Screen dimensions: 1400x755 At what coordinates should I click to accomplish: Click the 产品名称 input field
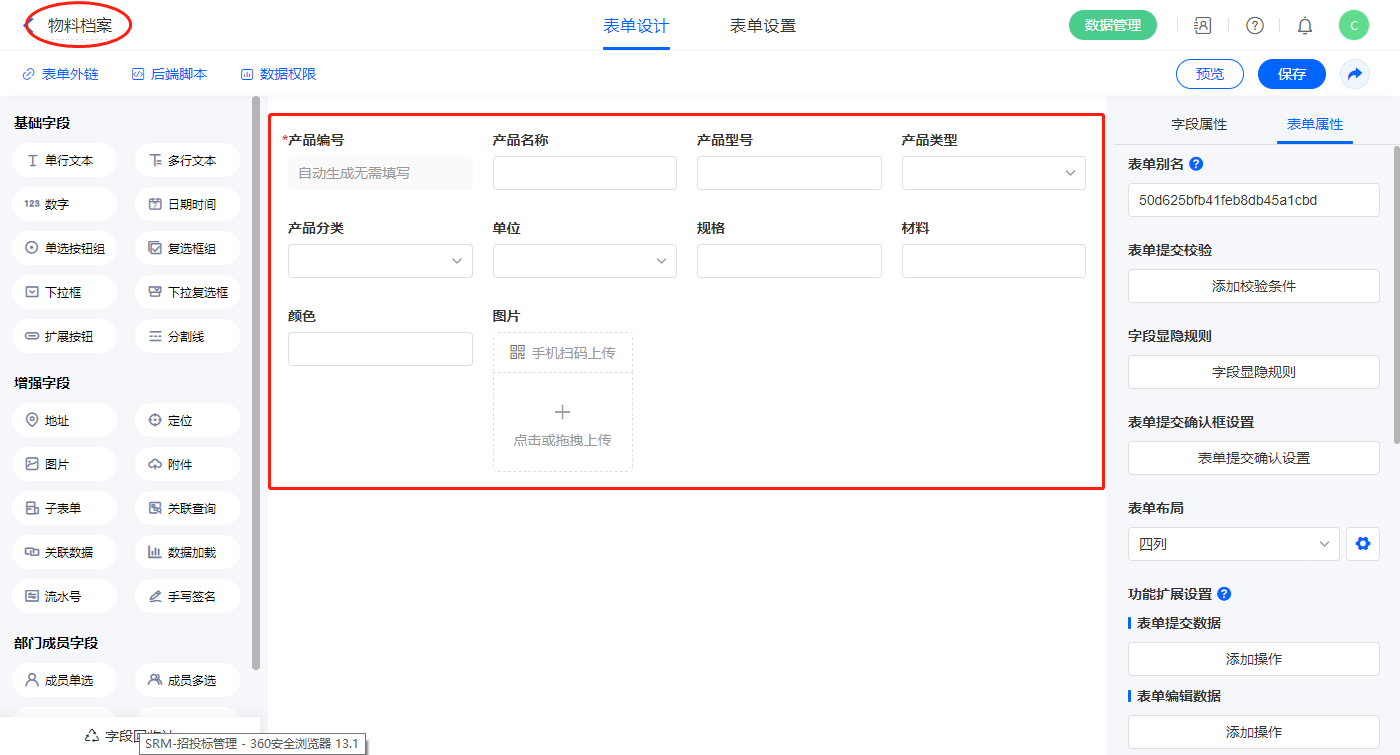click(584, 173)
